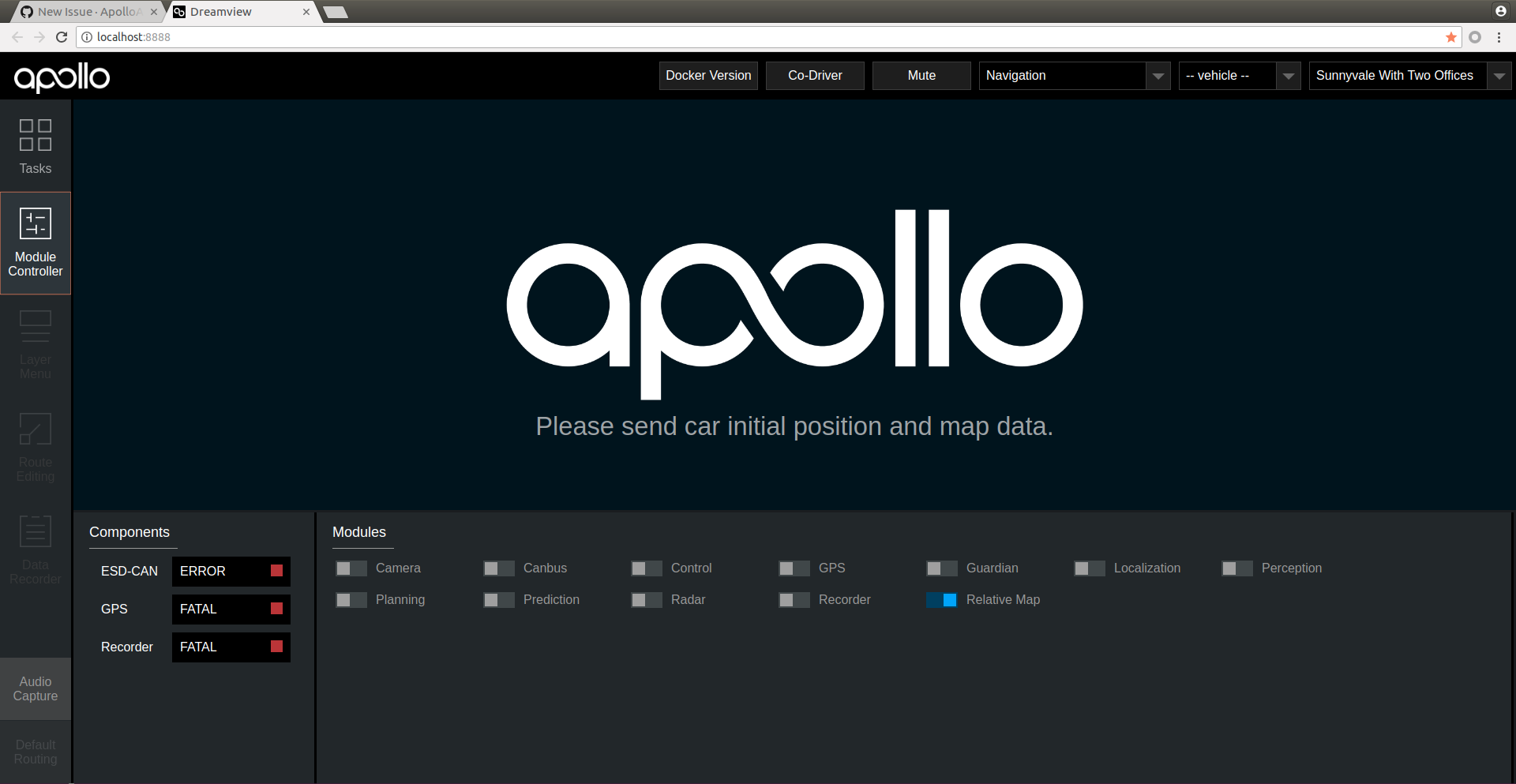The width and height of the screenshot is (1516, 784).
Task: Click the ESD-CAN ERROR status text
Action: (x=203, y=571)
